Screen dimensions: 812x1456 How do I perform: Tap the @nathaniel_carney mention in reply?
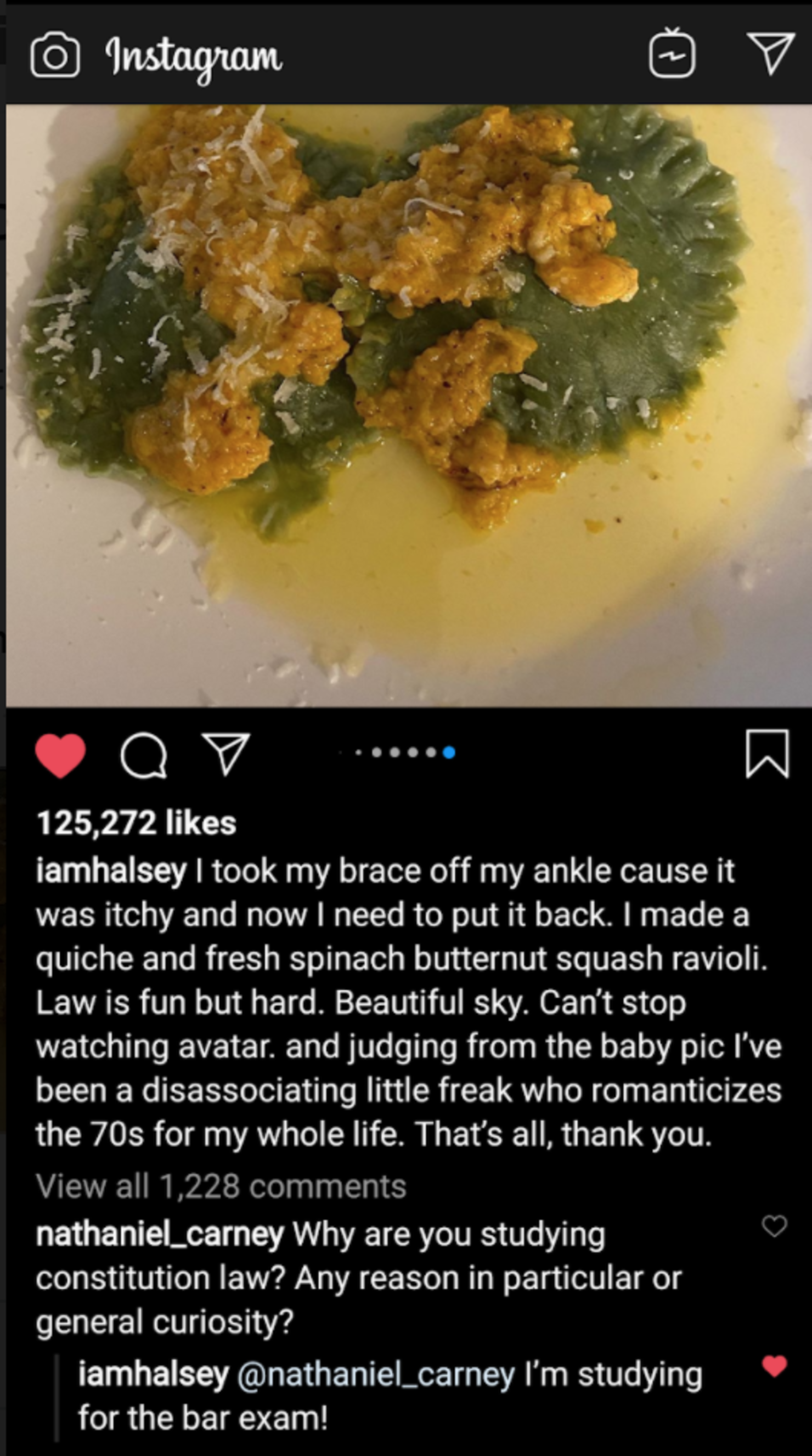[376, 1375]
